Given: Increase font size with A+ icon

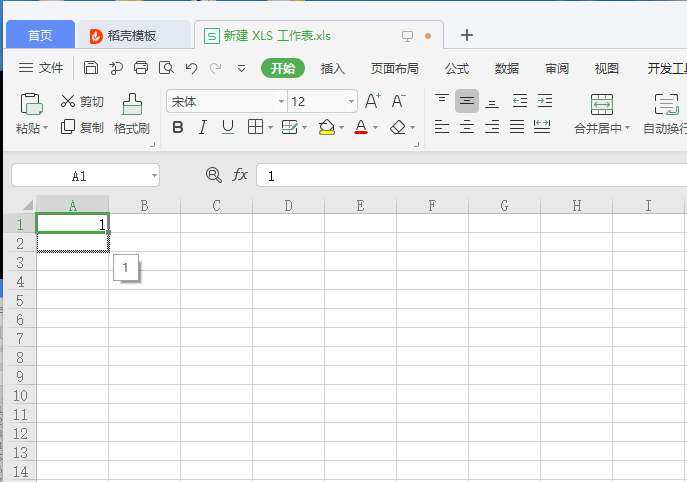Looking at the screenshot, I should tap(372, 101).
